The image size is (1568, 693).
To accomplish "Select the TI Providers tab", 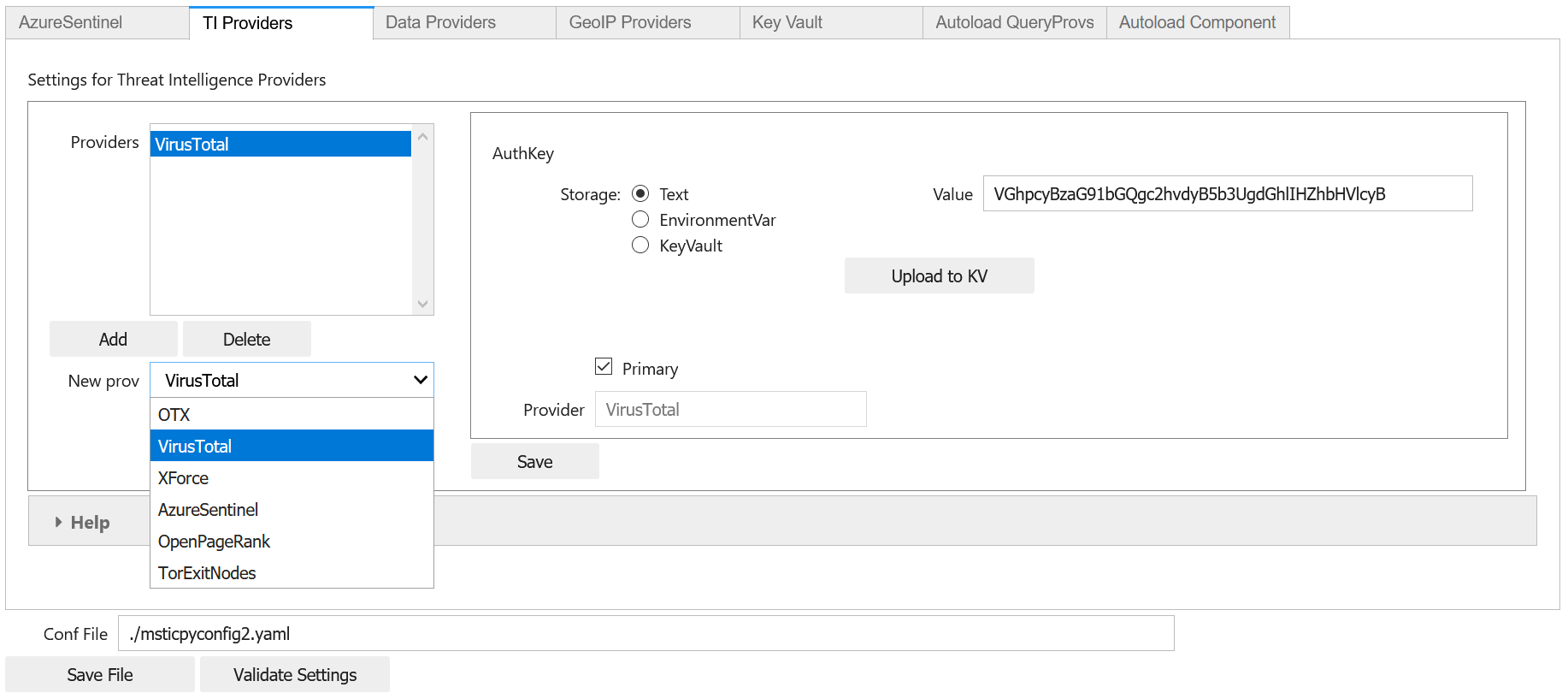I will coord(281,23).
